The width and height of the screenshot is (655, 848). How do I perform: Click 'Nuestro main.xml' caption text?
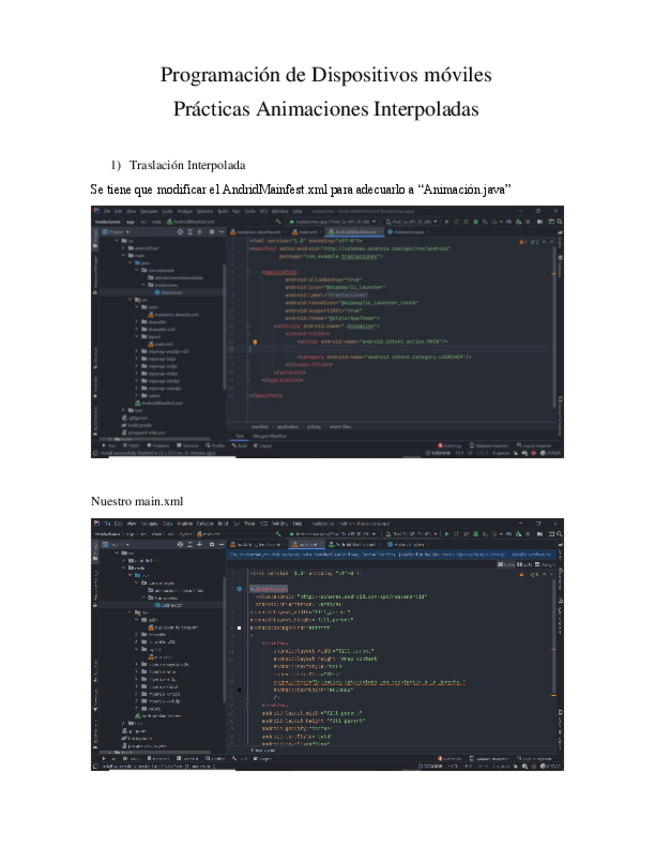(x=137, y=501)
